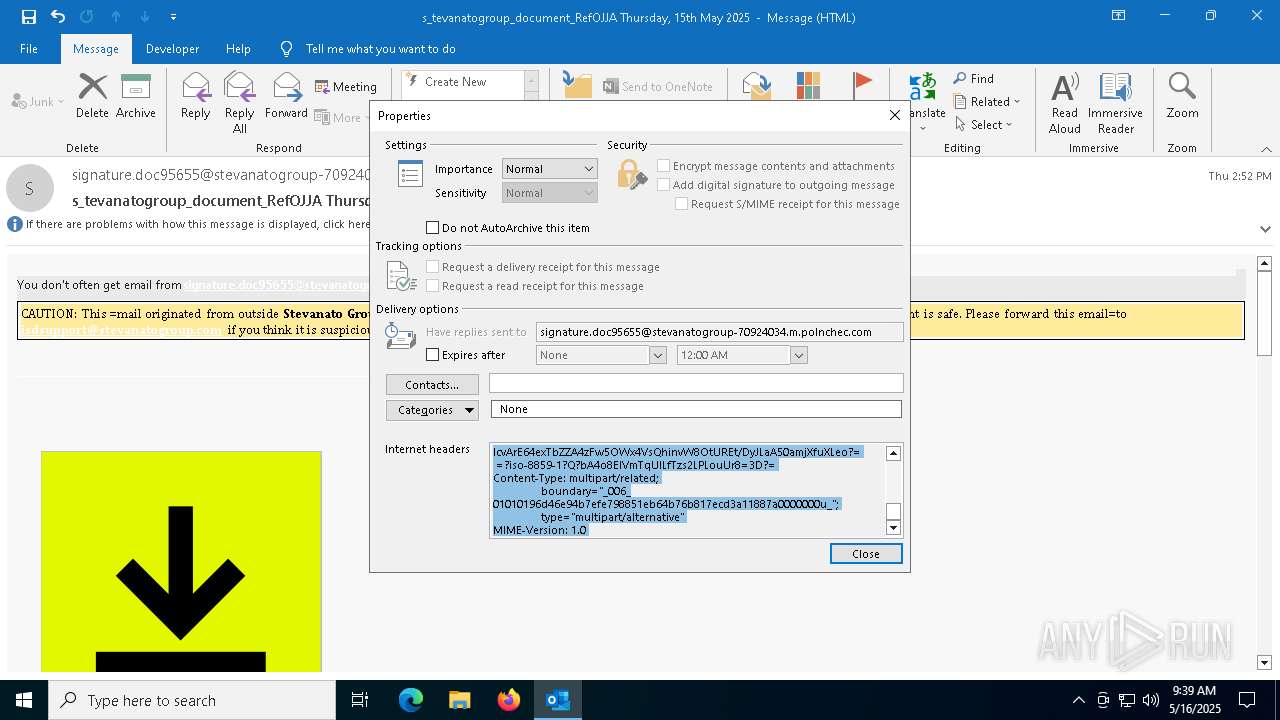Screen dimensions: 1280x720
Task: Open the Categories dropdown button
Action: point(432,410)
